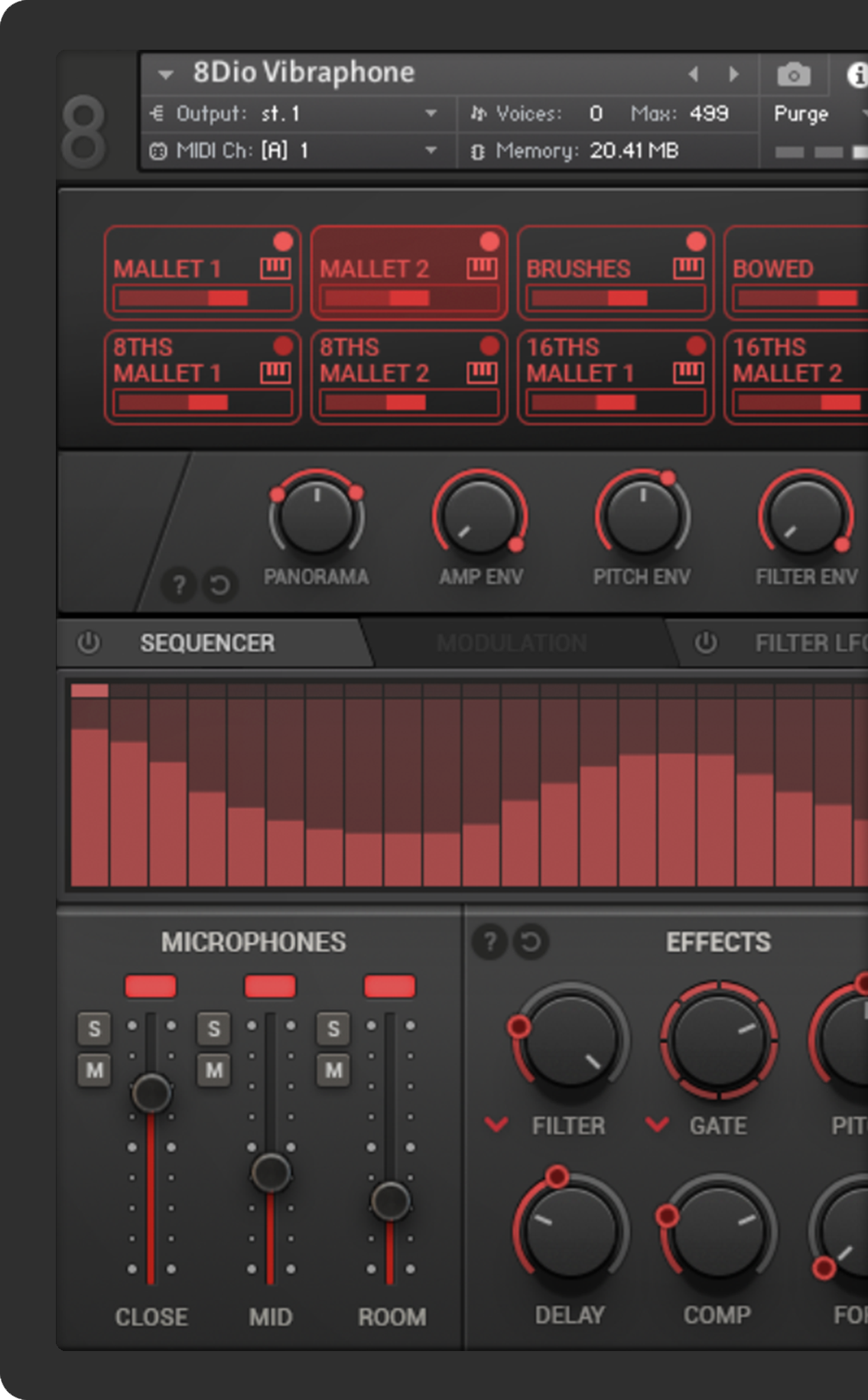Click the AMP ENV knob
This screenshot has width=868, height=1400.
coord(480,516)
